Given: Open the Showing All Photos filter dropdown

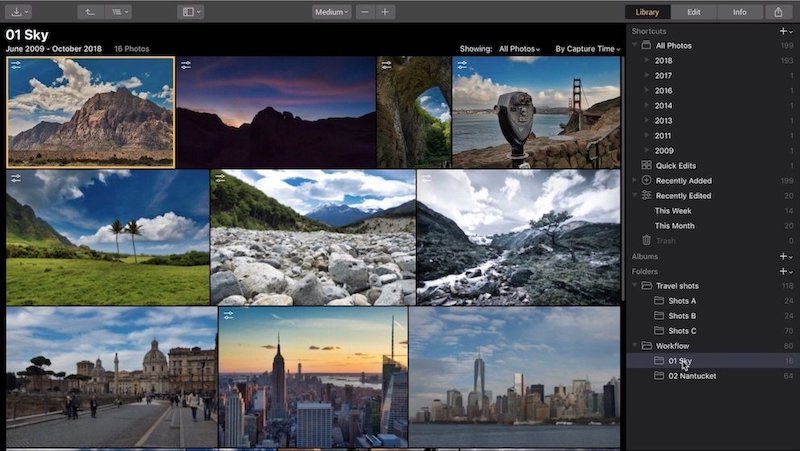Looking at the screenshot, I should (518, 48).
